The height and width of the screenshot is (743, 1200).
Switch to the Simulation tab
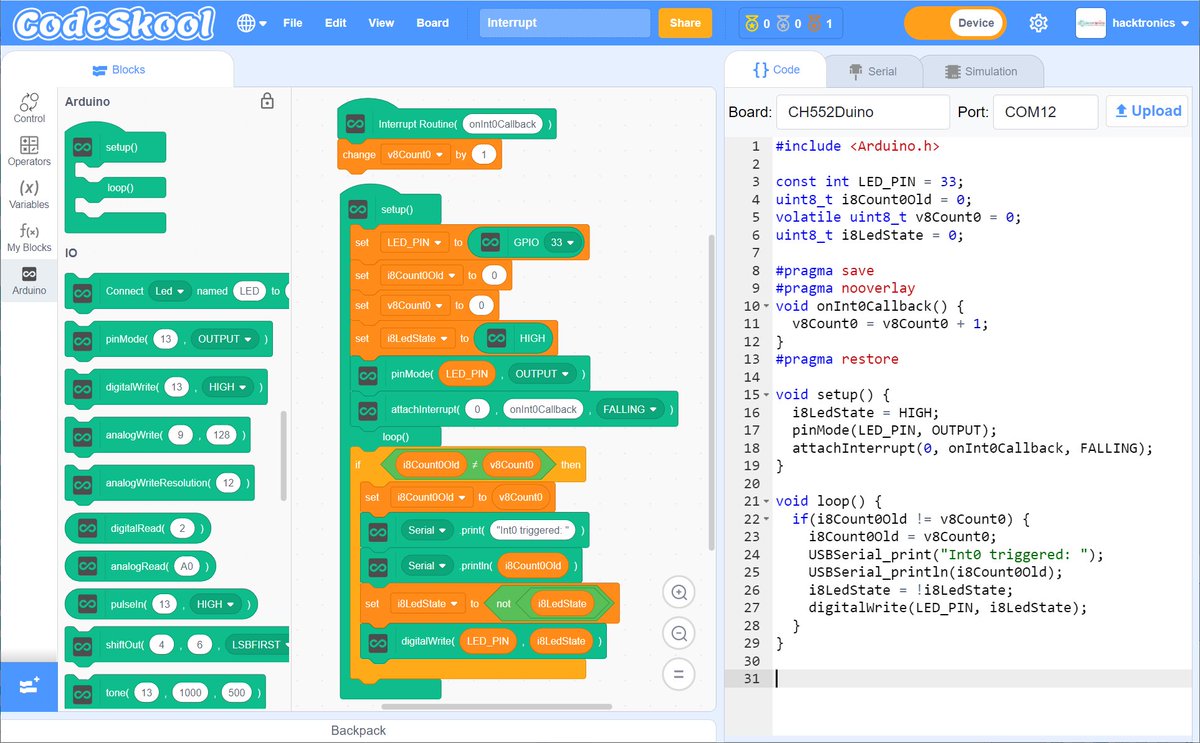pyautogui.click(x=981, y=71)
